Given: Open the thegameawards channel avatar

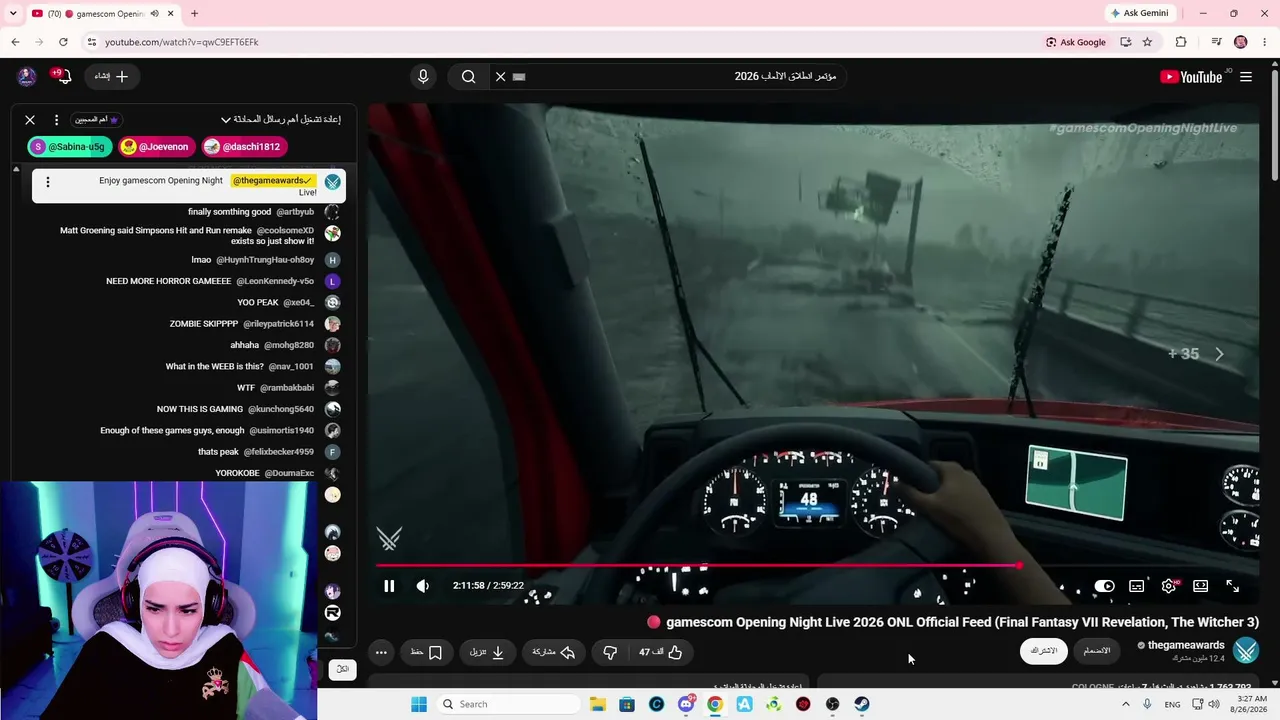Looking at the screenshot, I should tap(1246, 651).
